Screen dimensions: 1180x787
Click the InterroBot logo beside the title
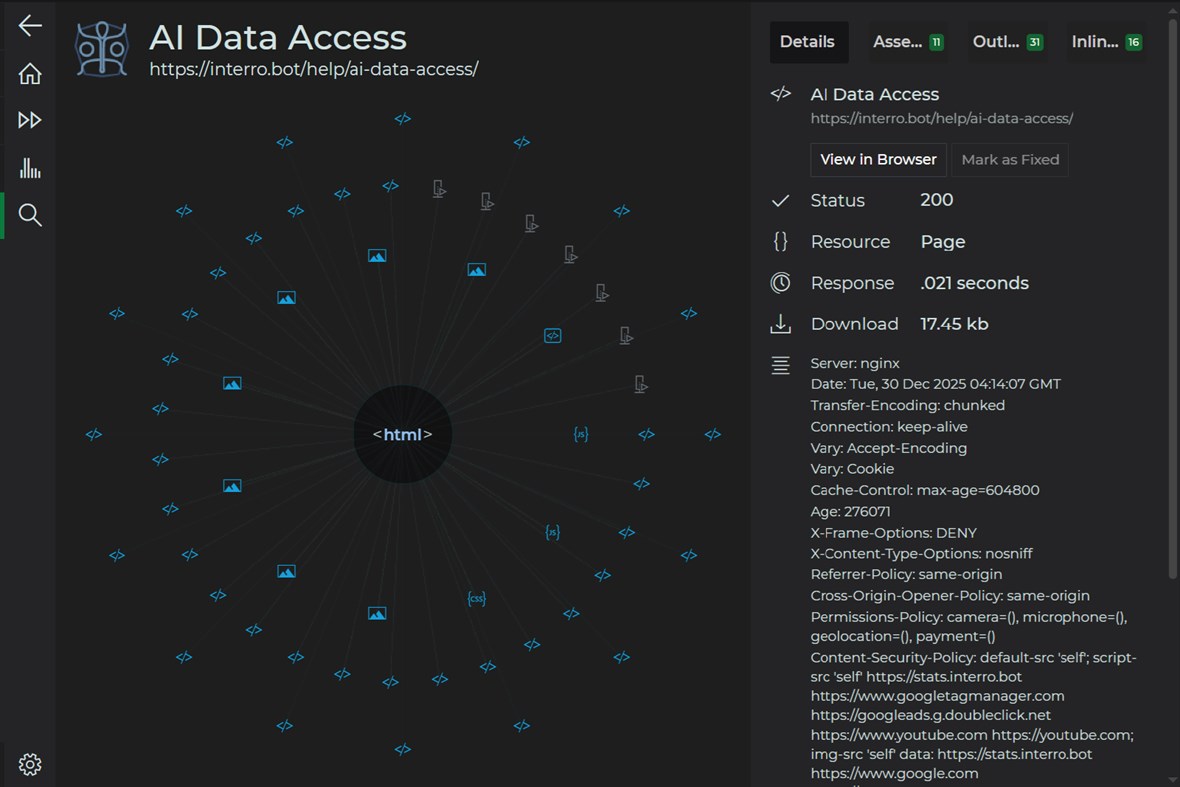[103, 49]
